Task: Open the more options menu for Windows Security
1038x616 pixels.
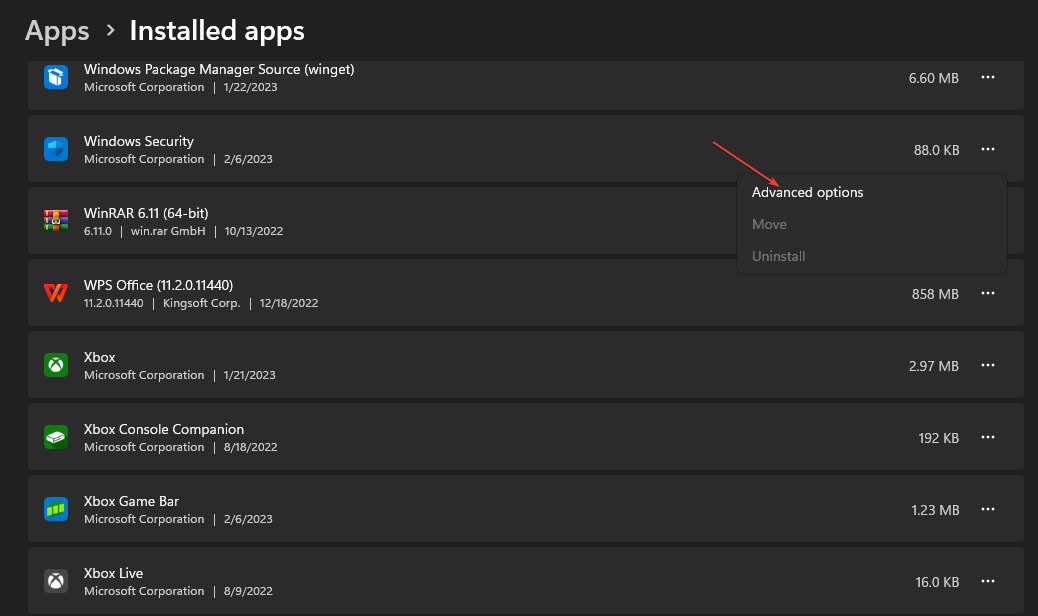Action: (x=988, y=150)
